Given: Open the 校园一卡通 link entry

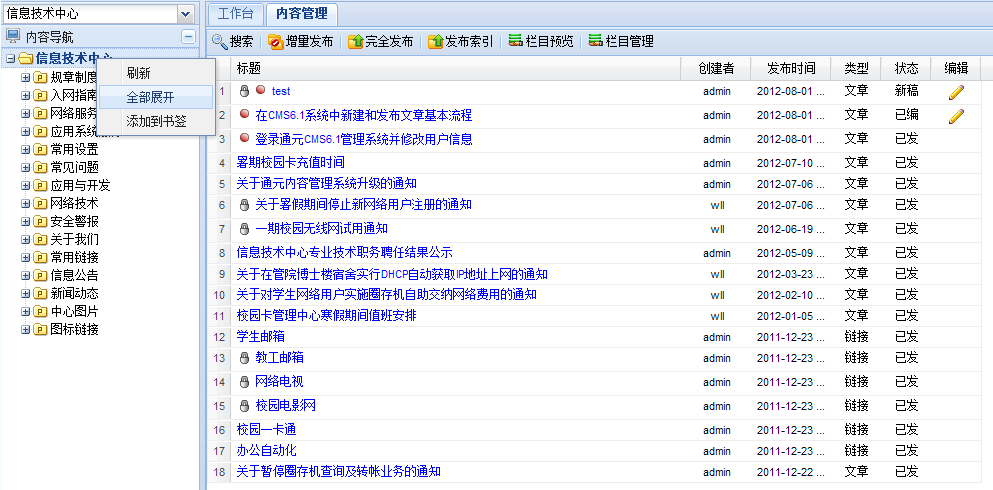Looking at the screenshot, I should [x=266, y=429].
